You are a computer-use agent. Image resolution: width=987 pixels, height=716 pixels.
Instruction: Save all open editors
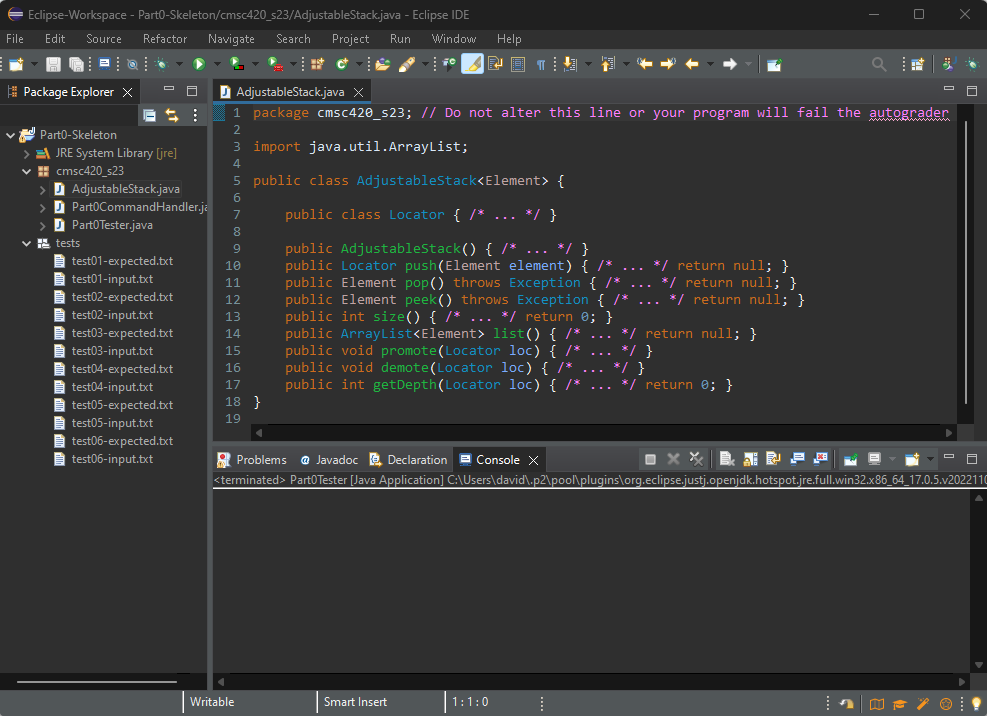(74, 63)
